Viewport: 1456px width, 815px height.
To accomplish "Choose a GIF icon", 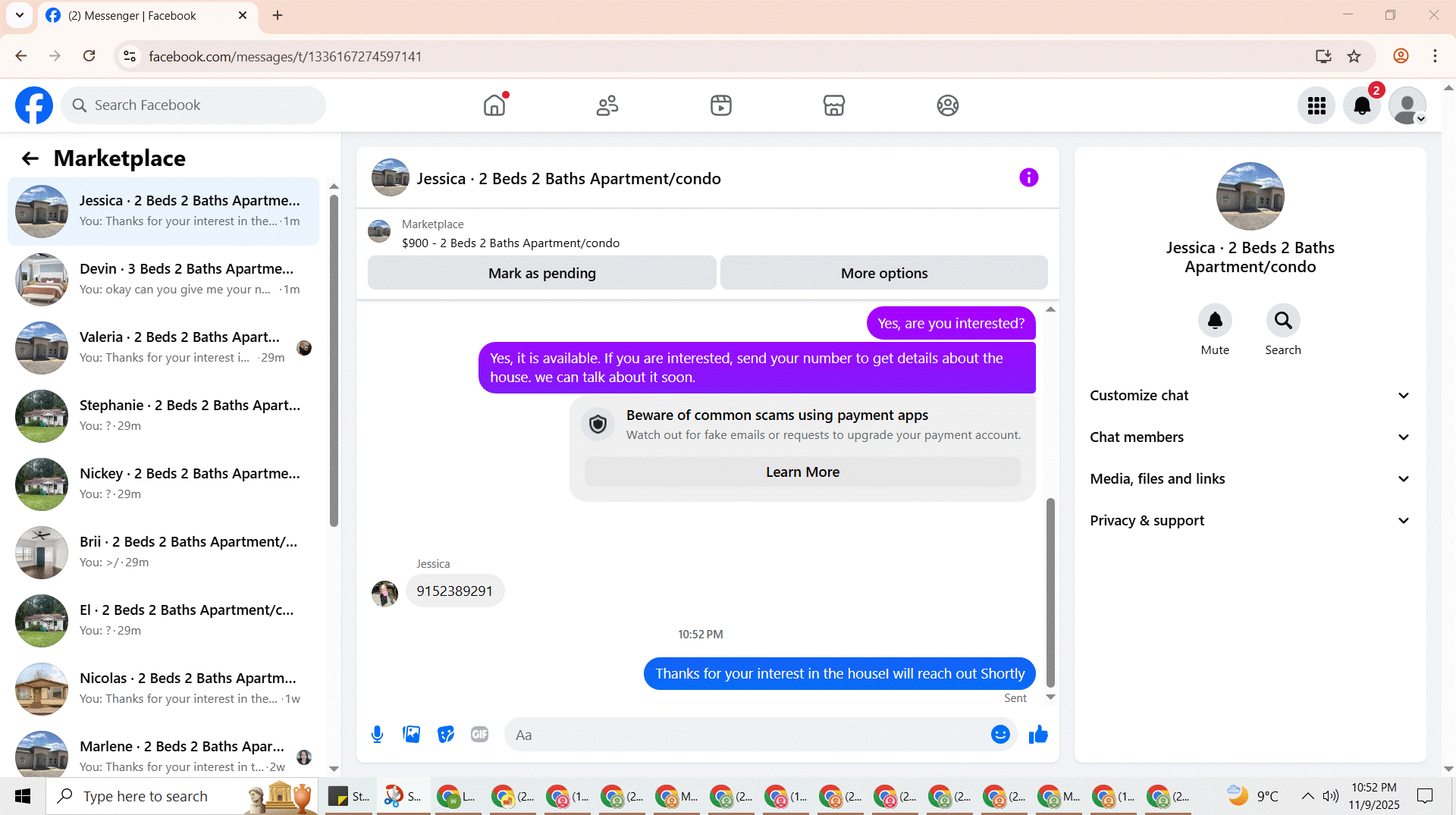I will tap(479, 735).
